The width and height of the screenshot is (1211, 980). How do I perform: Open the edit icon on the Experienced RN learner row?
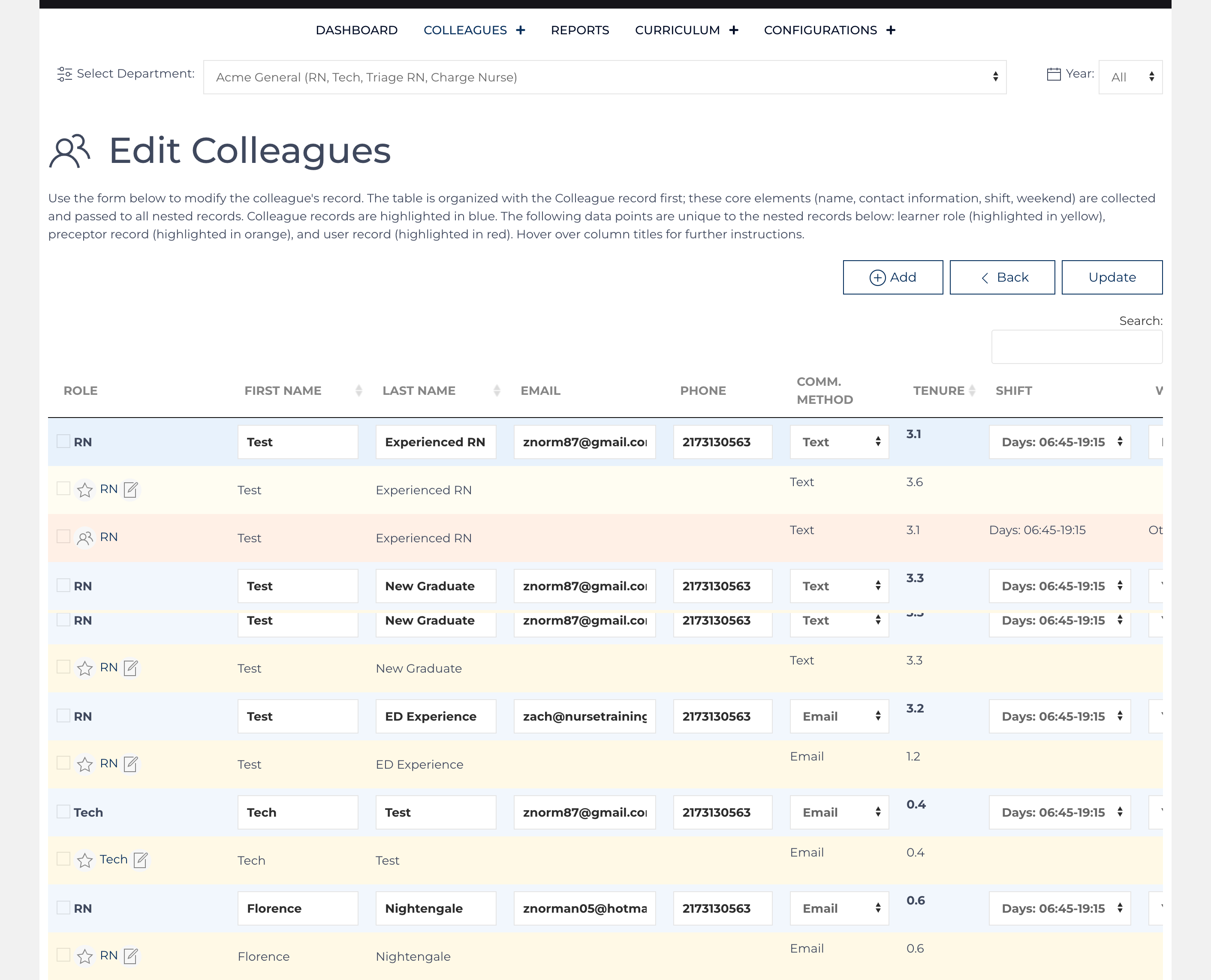[132, 489]
